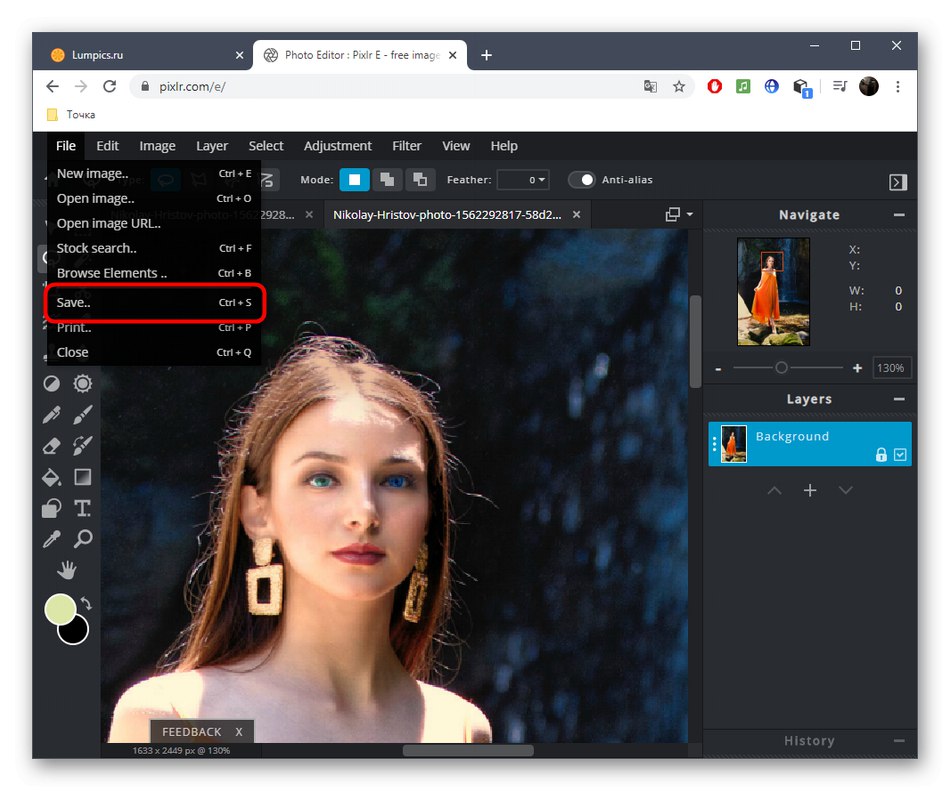The width and height of the screenshot is (950, 791).
Task: Open the Edit menu
Action: (x=107, y=146)
